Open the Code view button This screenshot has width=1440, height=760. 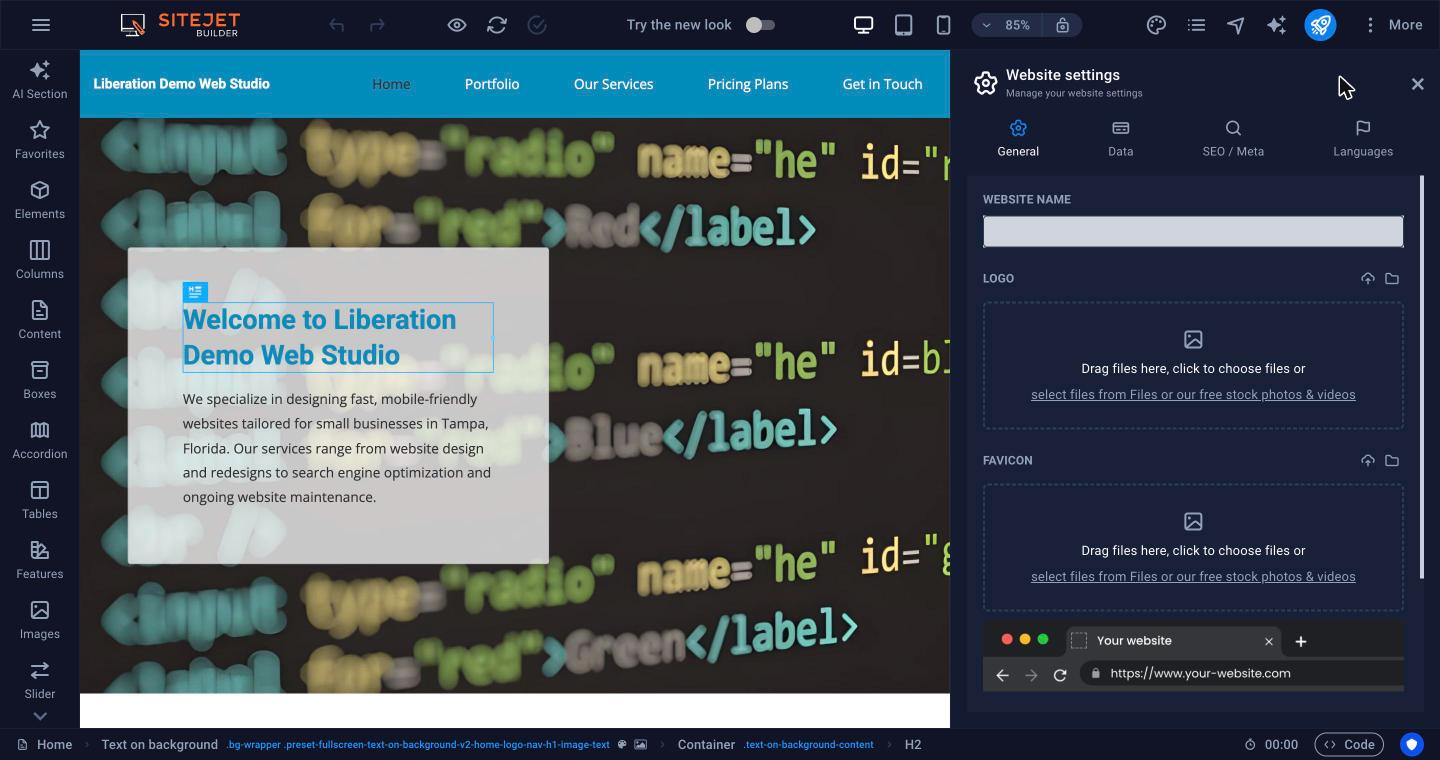coord(1349,745)
